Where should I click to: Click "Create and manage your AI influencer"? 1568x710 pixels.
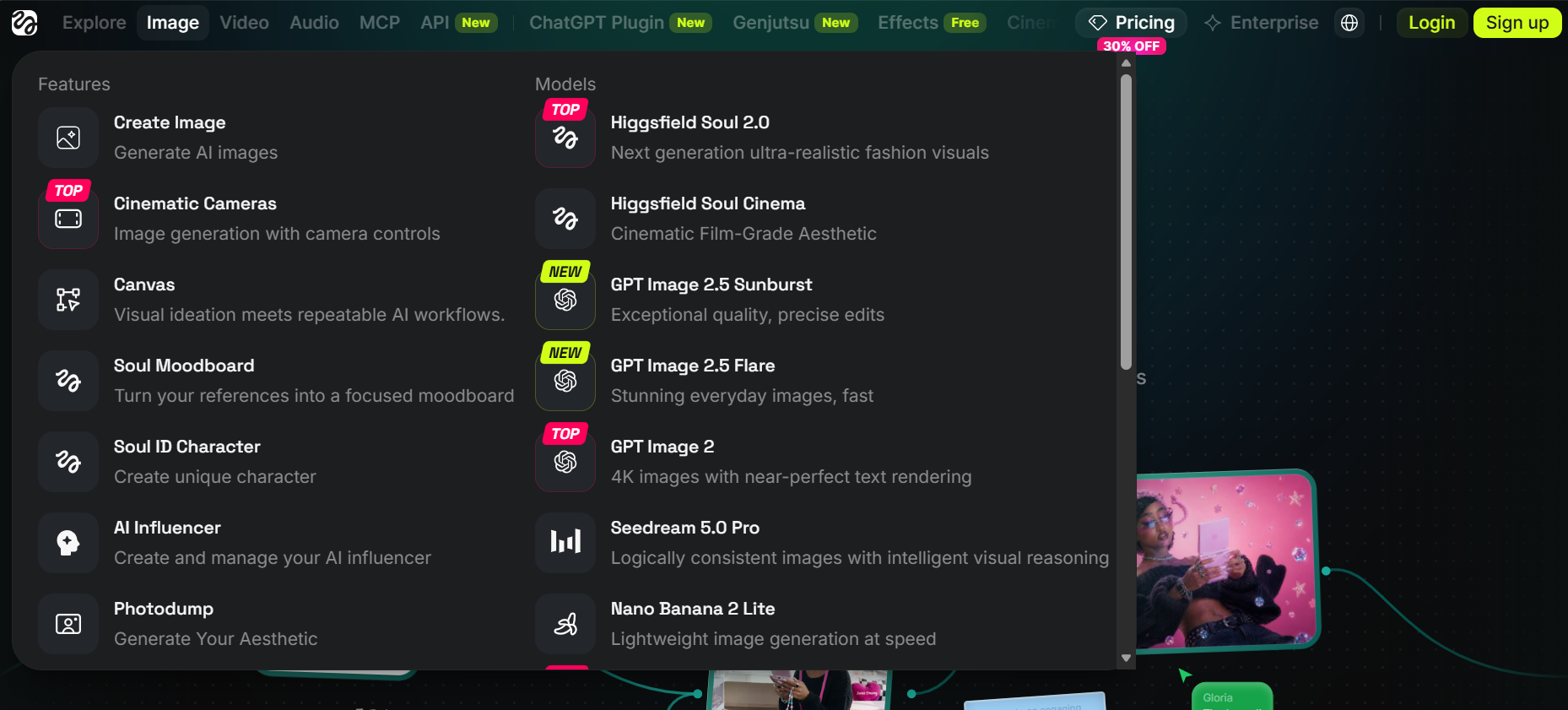[x=273, y=558]
